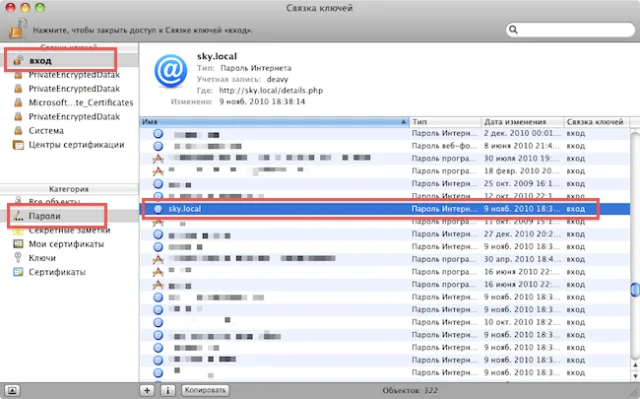This screenshot has width=640, height=399.
Task: Click the "Копировать" button
Action: (x=205, y=390)
